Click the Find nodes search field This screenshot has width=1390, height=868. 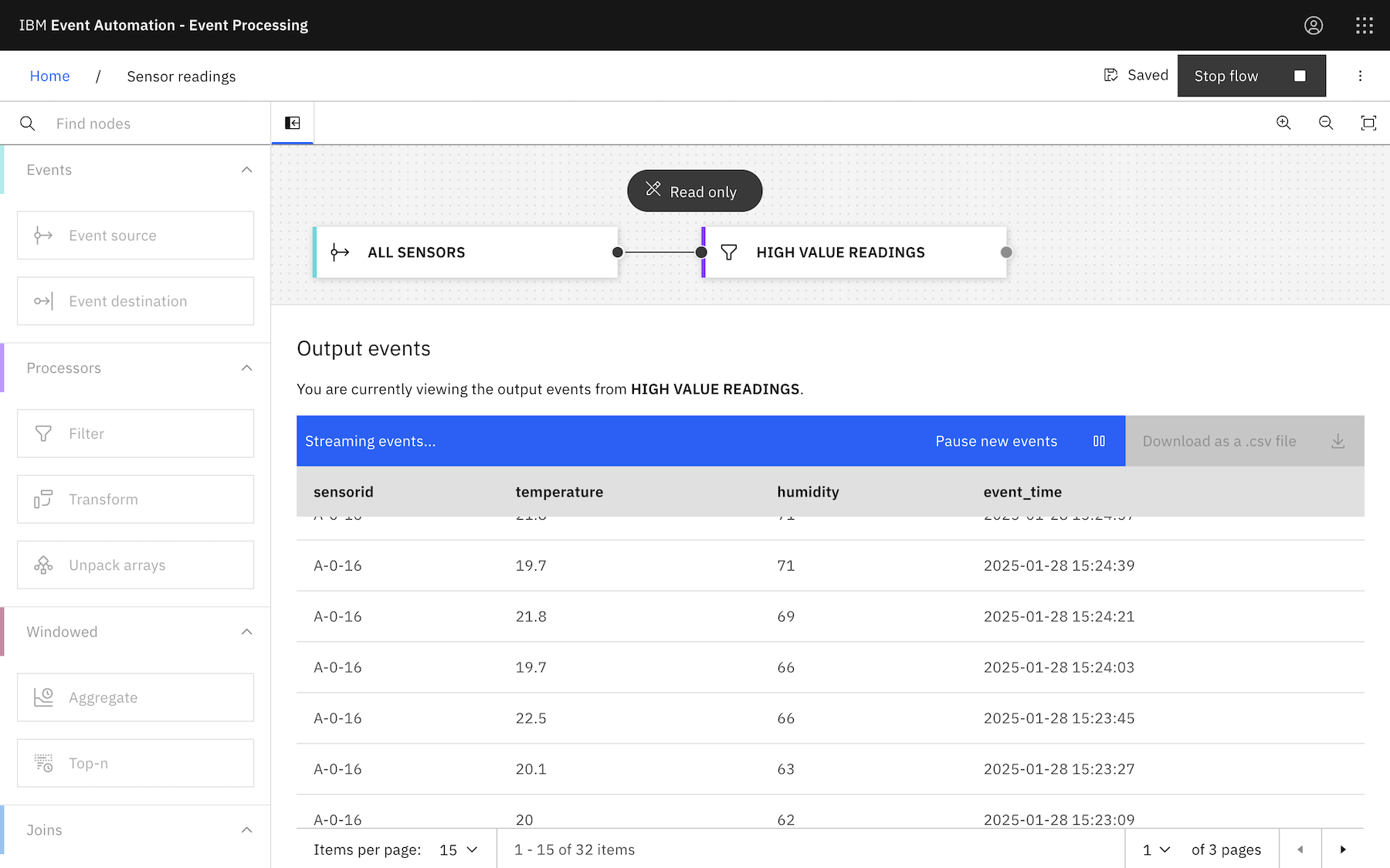154,124
